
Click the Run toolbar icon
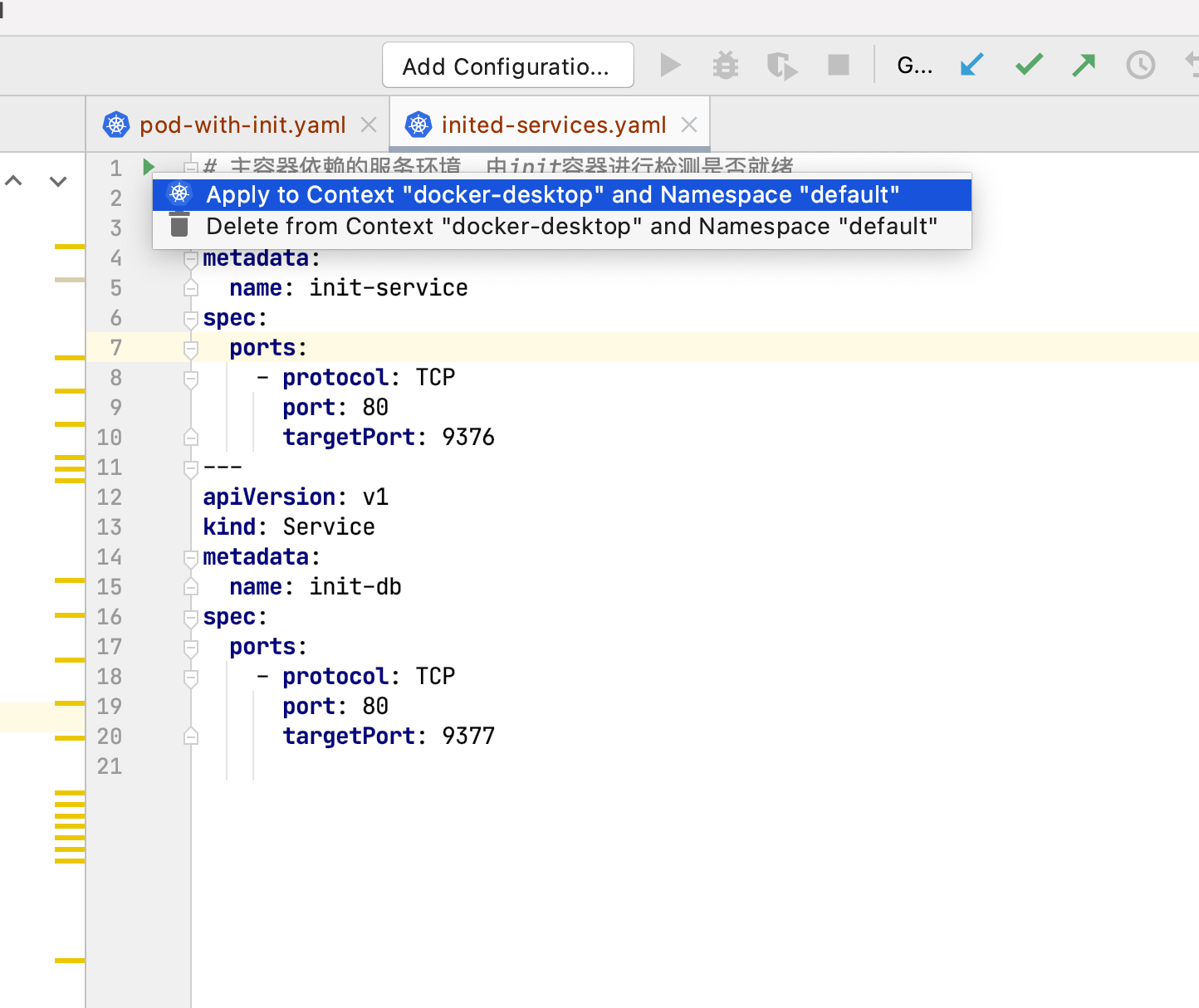670,65
